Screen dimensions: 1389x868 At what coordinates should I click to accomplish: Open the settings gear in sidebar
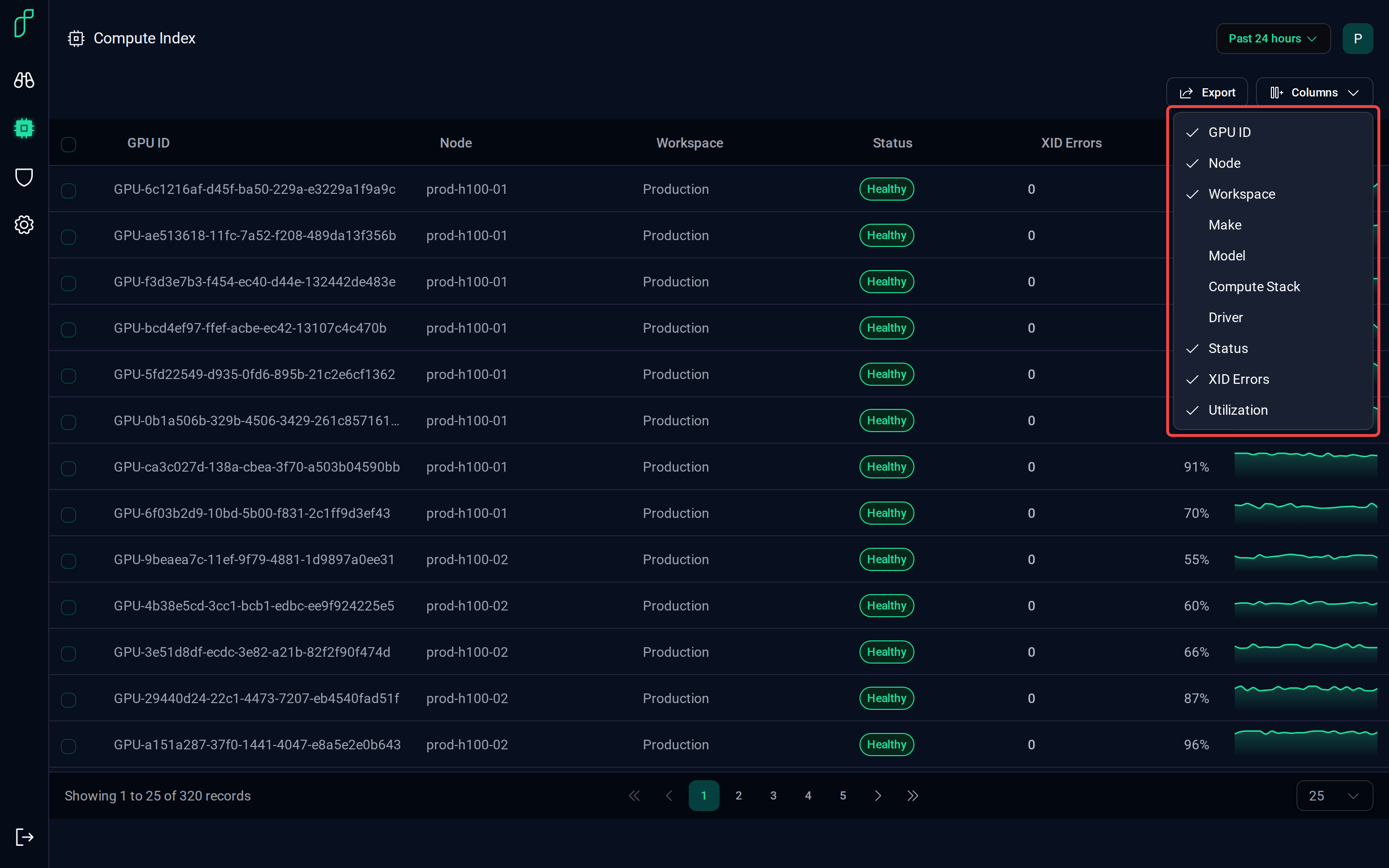tap(24, 224)
